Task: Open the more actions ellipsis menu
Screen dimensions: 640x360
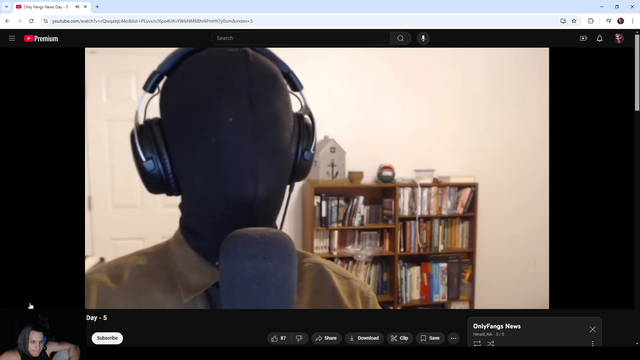Action: point(453,338)
